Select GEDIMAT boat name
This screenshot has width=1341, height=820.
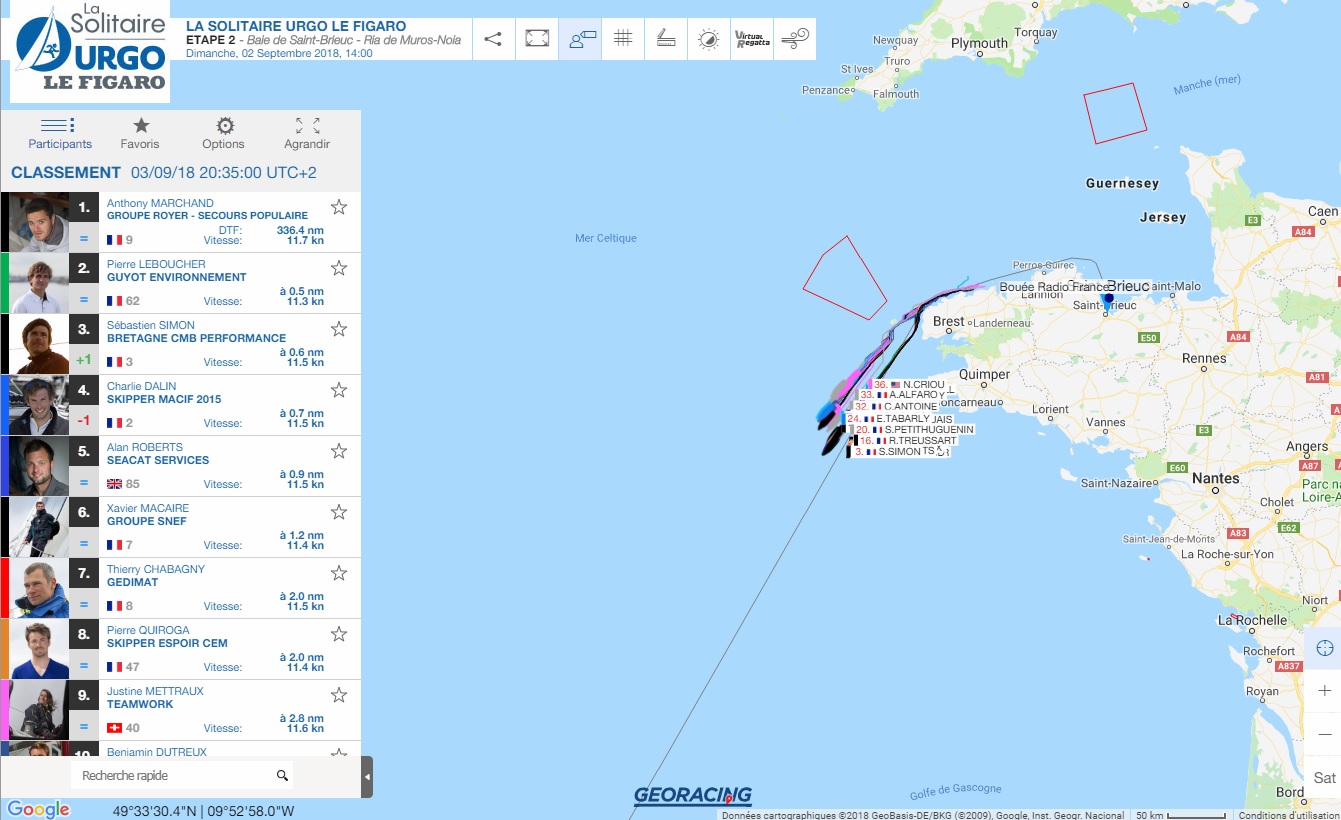[x=132, y=582]
